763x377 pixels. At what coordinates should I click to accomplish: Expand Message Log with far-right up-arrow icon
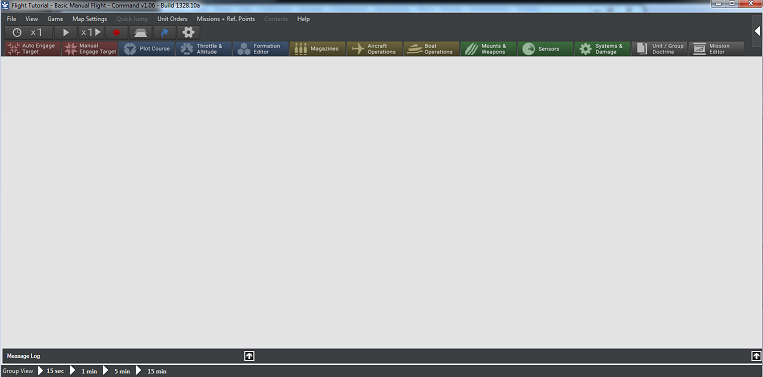tap(756, 356)
